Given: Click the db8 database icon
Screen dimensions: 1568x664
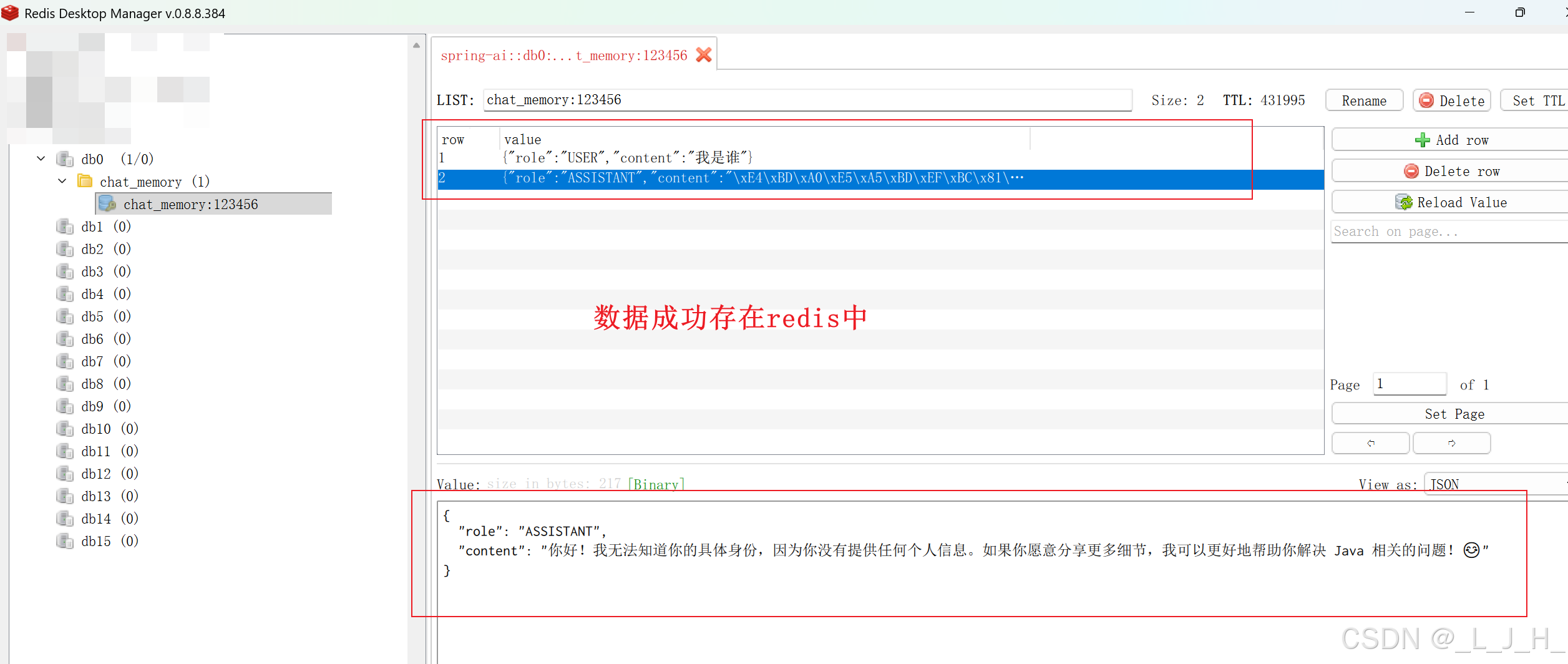Looking at the screenshot, I should (65, 383).
